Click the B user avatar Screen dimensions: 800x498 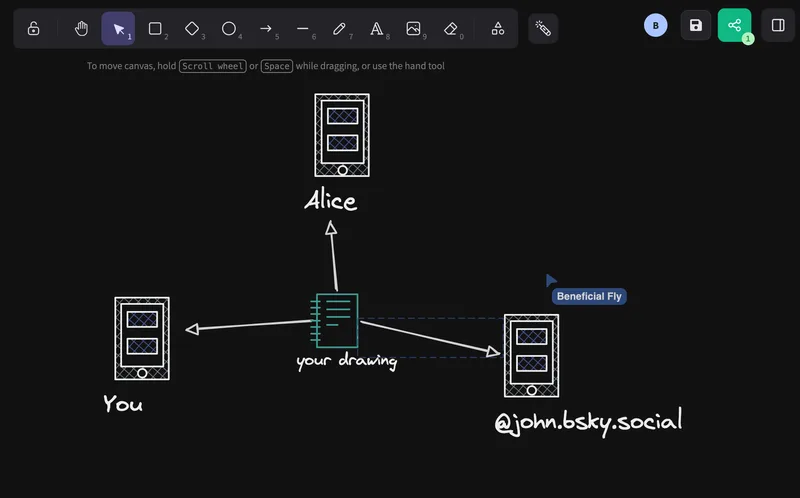tap(656, 26)
